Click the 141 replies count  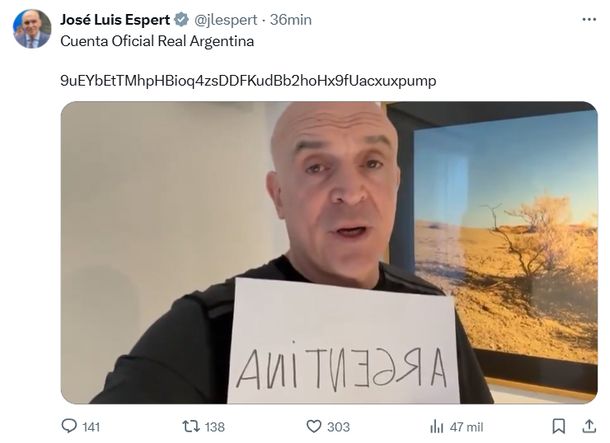[x=91, y=427]
